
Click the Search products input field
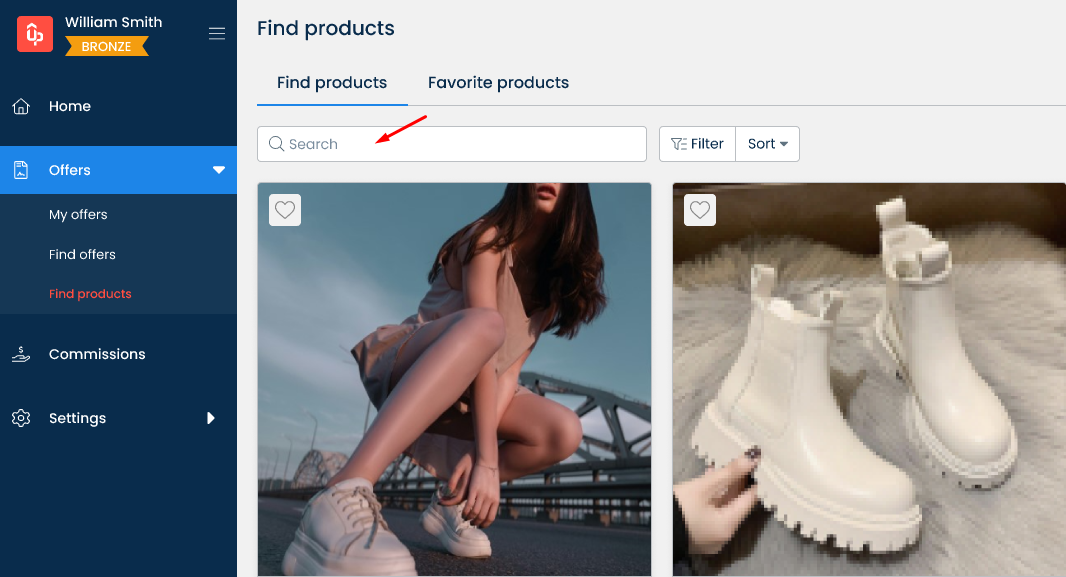click(460, 144)
